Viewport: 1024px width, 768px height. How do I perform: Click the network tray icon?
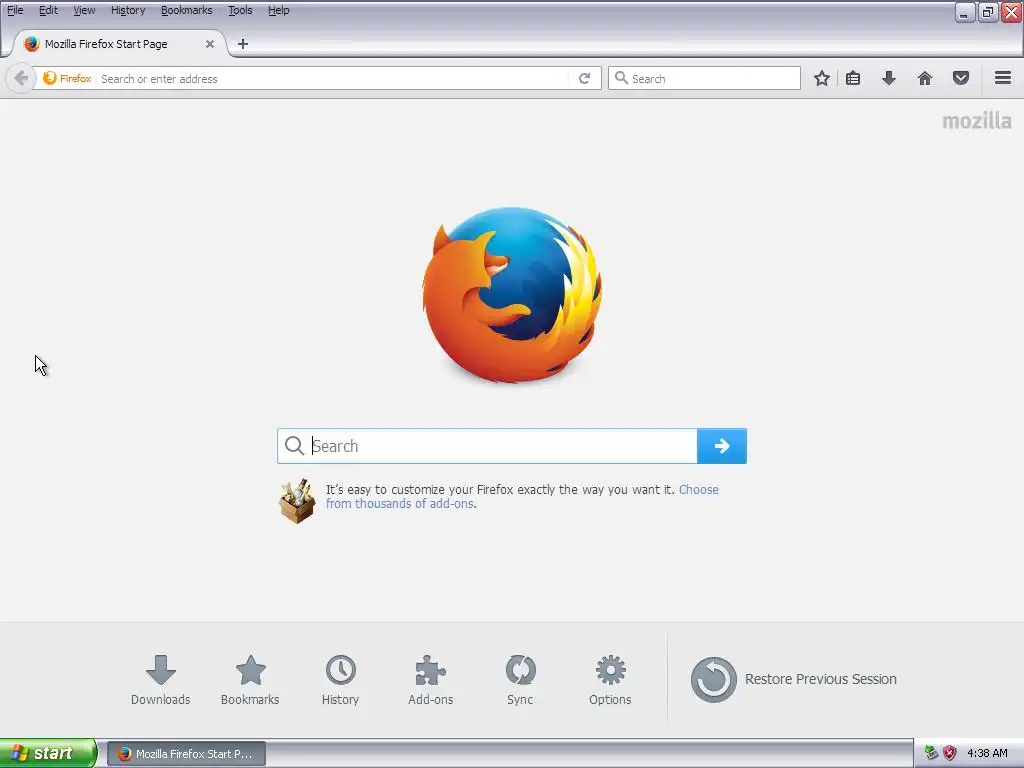pos(931,753)
